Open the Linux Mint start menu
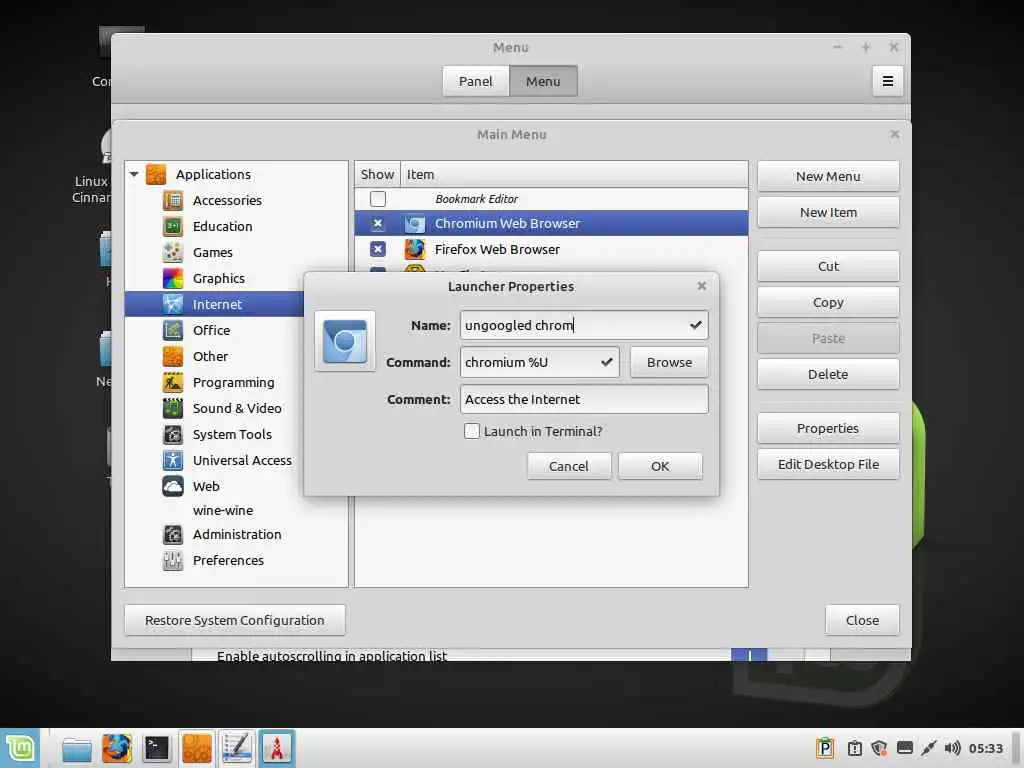Viewport: 1024px width, 768px height. pyautogui.click(x=20, y=748)
